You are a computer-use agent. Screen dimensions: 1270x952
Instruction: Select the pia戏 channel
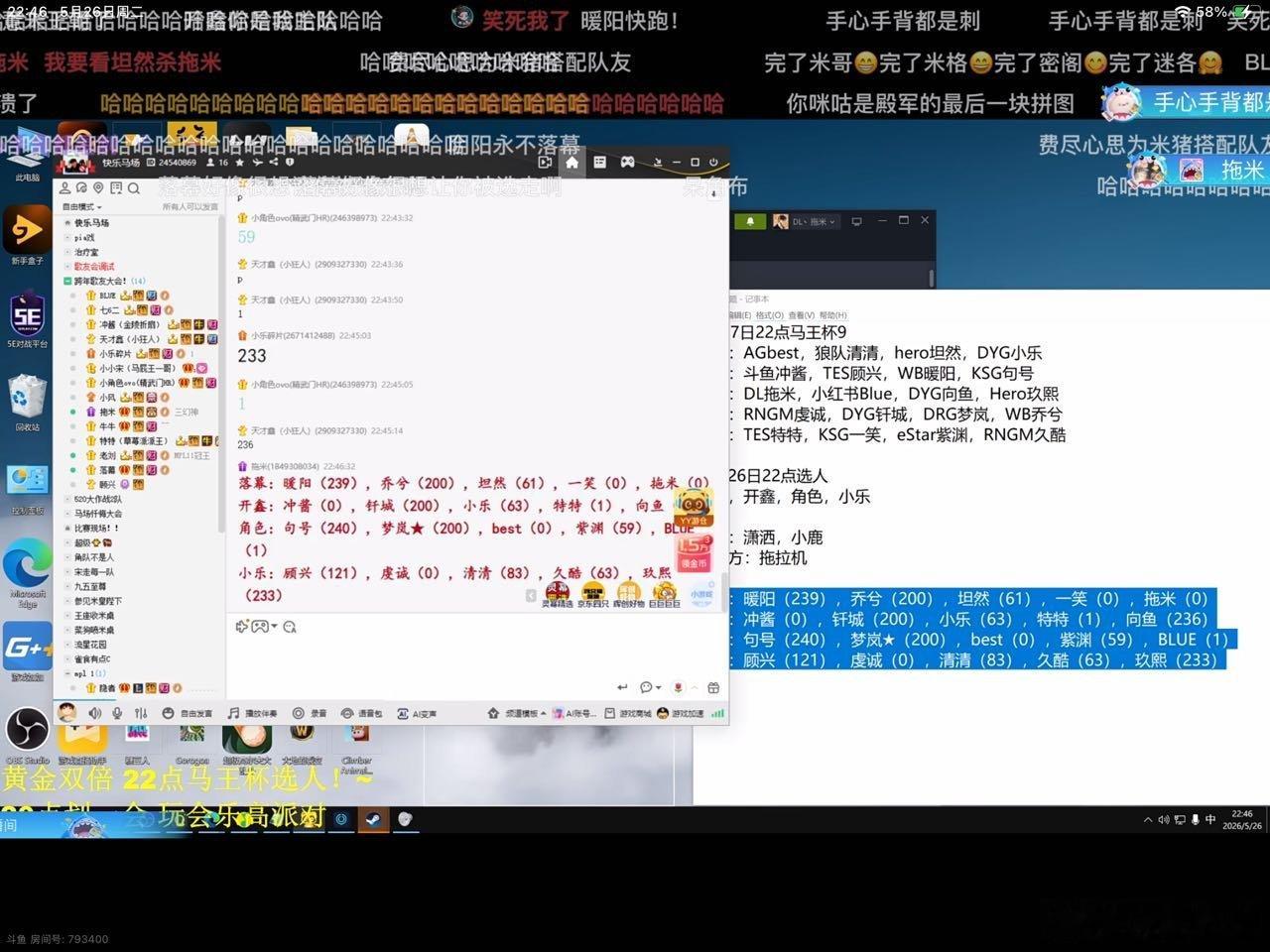pos(84,238)
